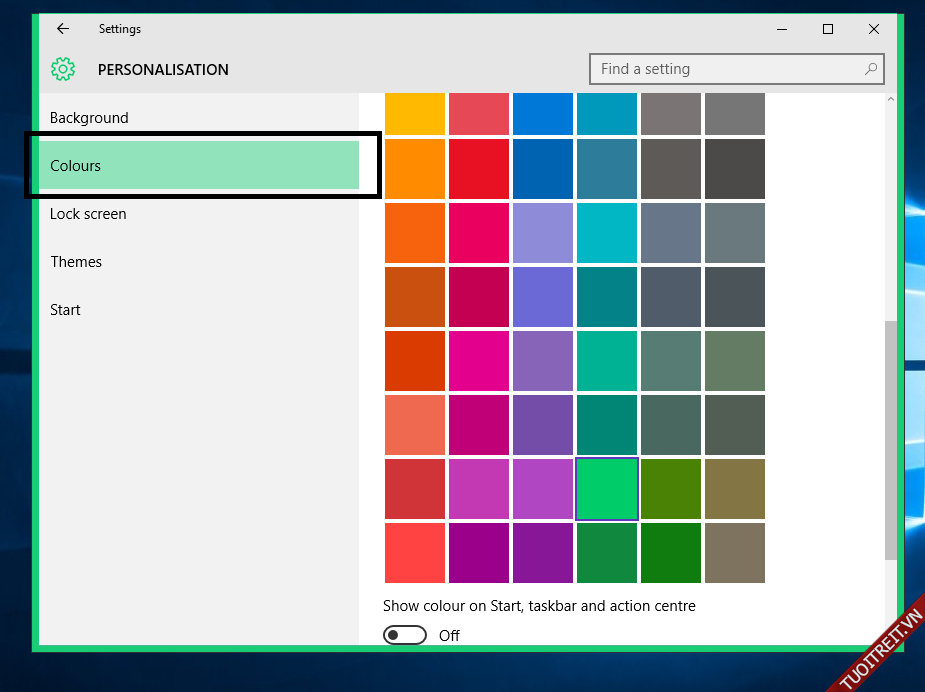Select the pale lavender colour swatch

click(543, 233)
